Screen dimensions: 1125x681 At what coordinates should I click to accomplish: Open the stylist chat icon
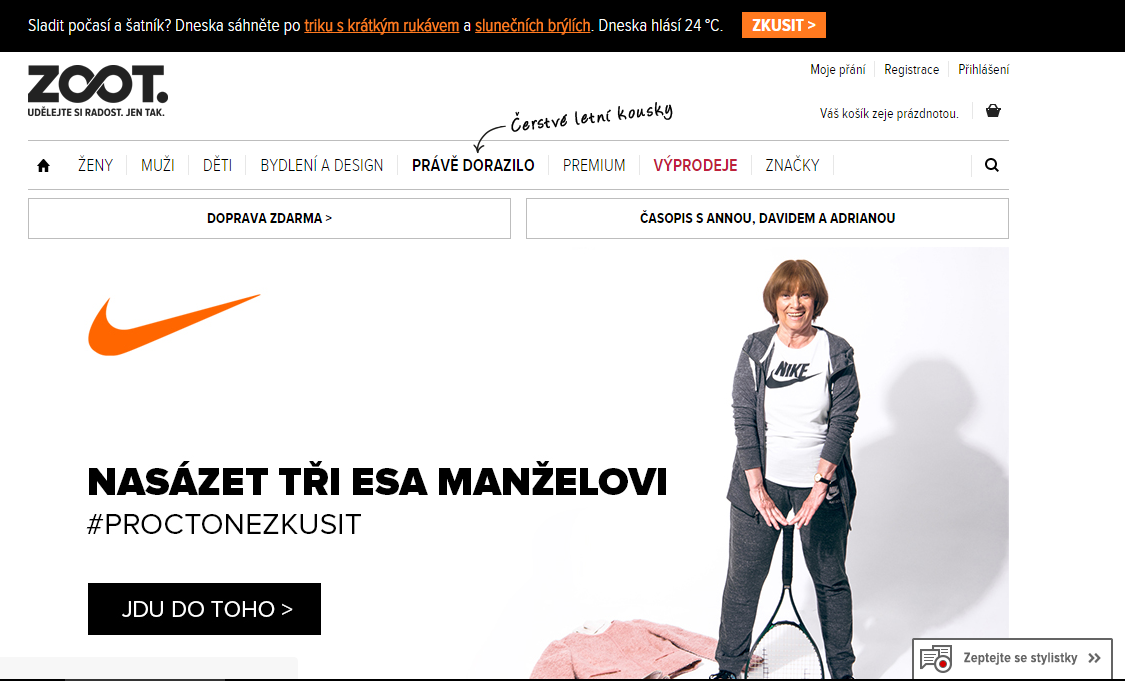[936, 658]
